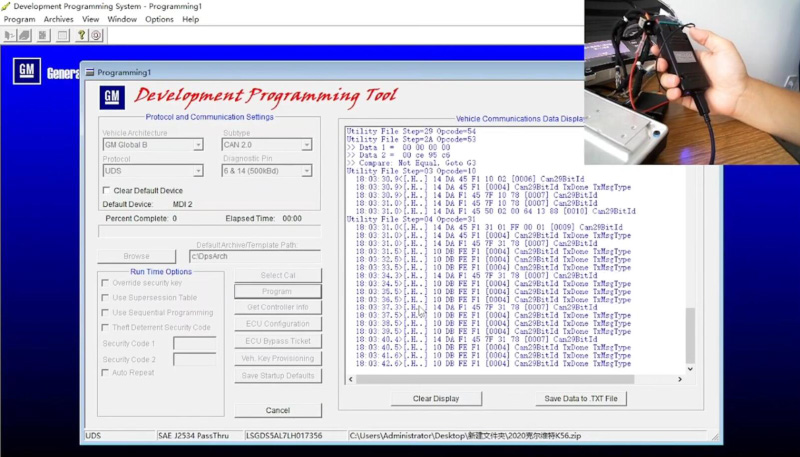This screenshot has width=800, height=457.
Task: Click the archive path field c:\DpsArch
Action: point(255,256)
